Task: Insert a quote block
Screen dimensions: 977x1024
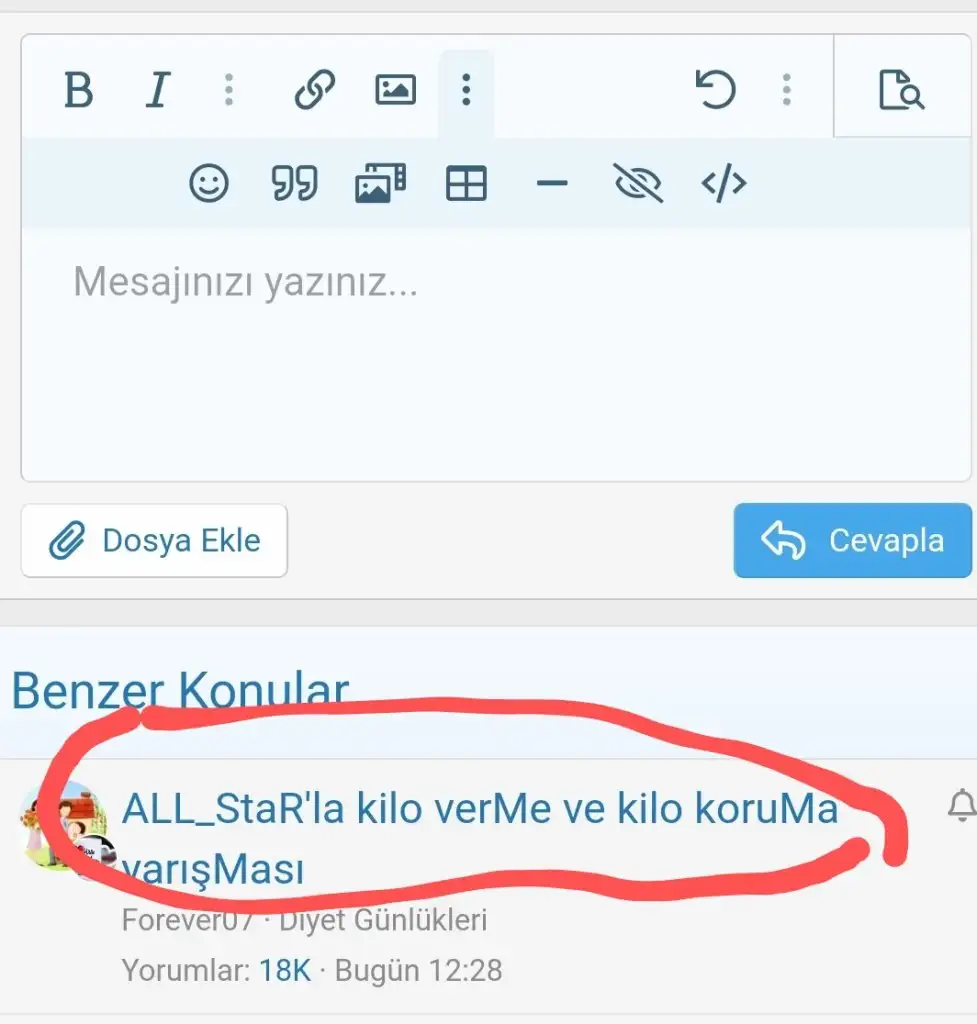Action: [295, 183]
